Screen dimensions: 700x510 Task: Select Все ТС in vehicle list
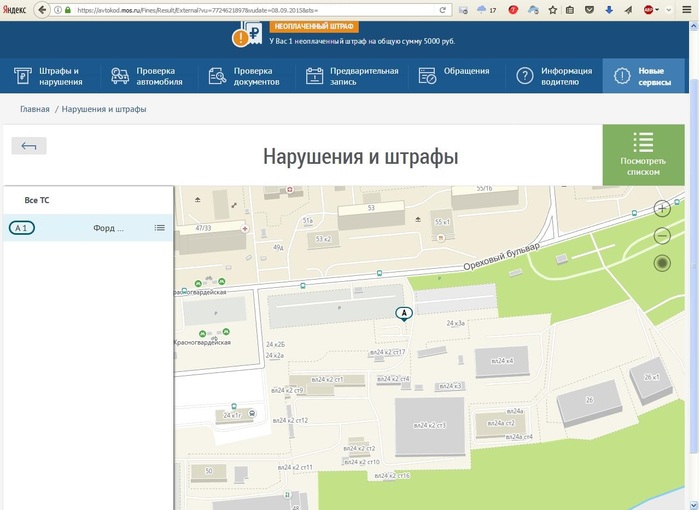[x=37, y=200]
